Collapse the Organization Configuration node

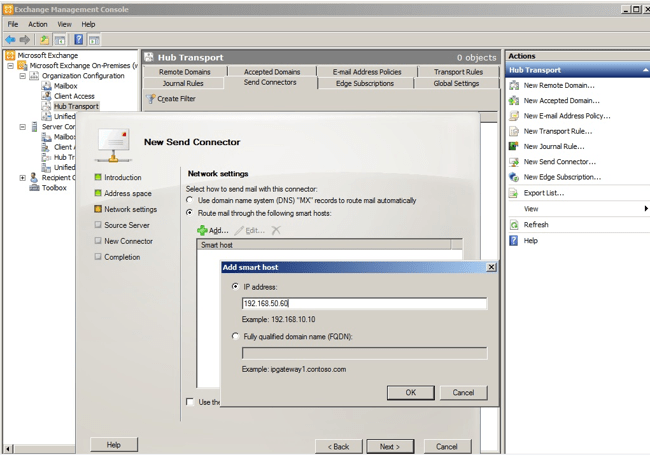click(22, 76)
